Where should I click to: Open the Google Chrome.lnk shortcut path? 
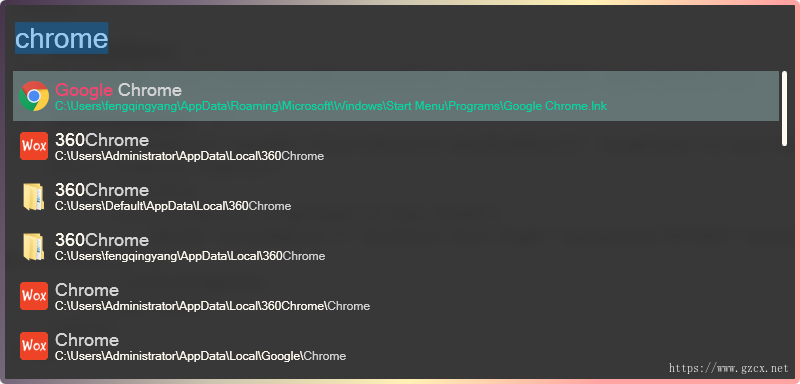tap(331, 107)
